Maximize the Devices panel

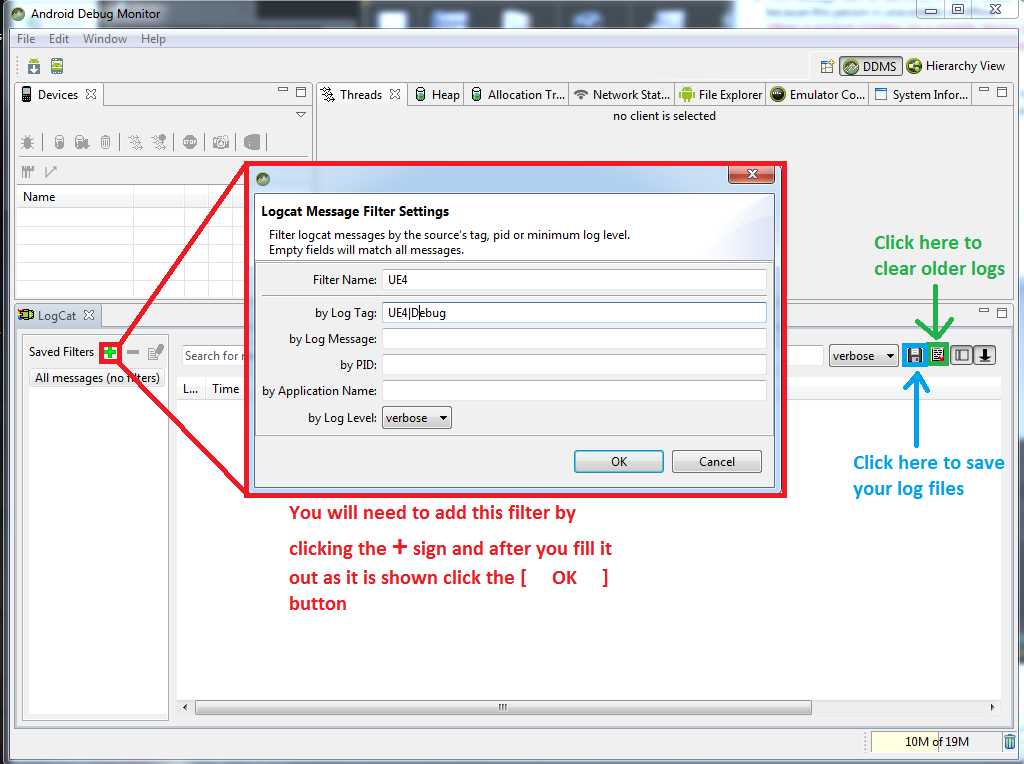tap(301, 92)
